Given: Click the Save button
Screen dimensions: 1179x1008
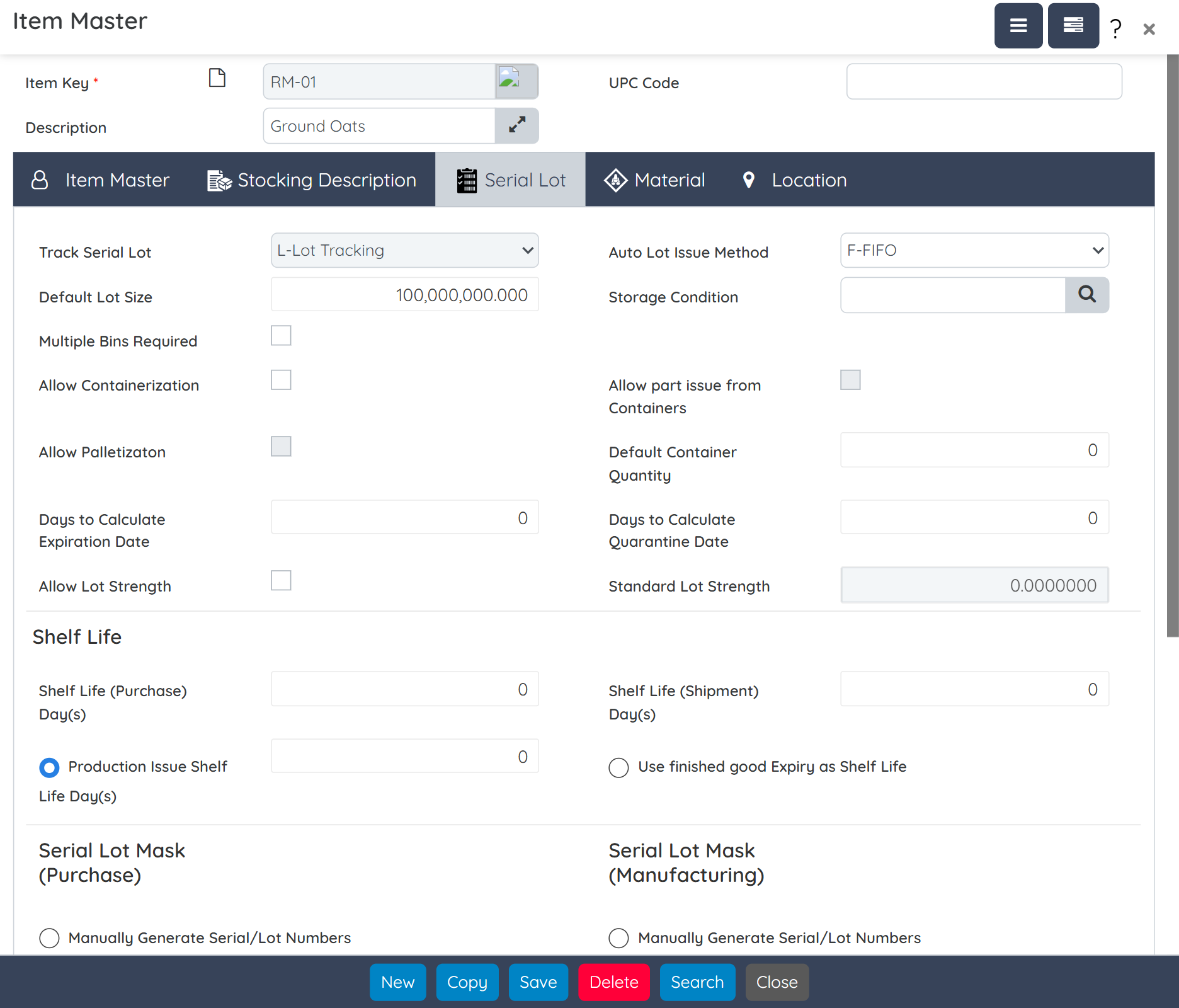Looking at the screenshot, I should coord(538,982).
